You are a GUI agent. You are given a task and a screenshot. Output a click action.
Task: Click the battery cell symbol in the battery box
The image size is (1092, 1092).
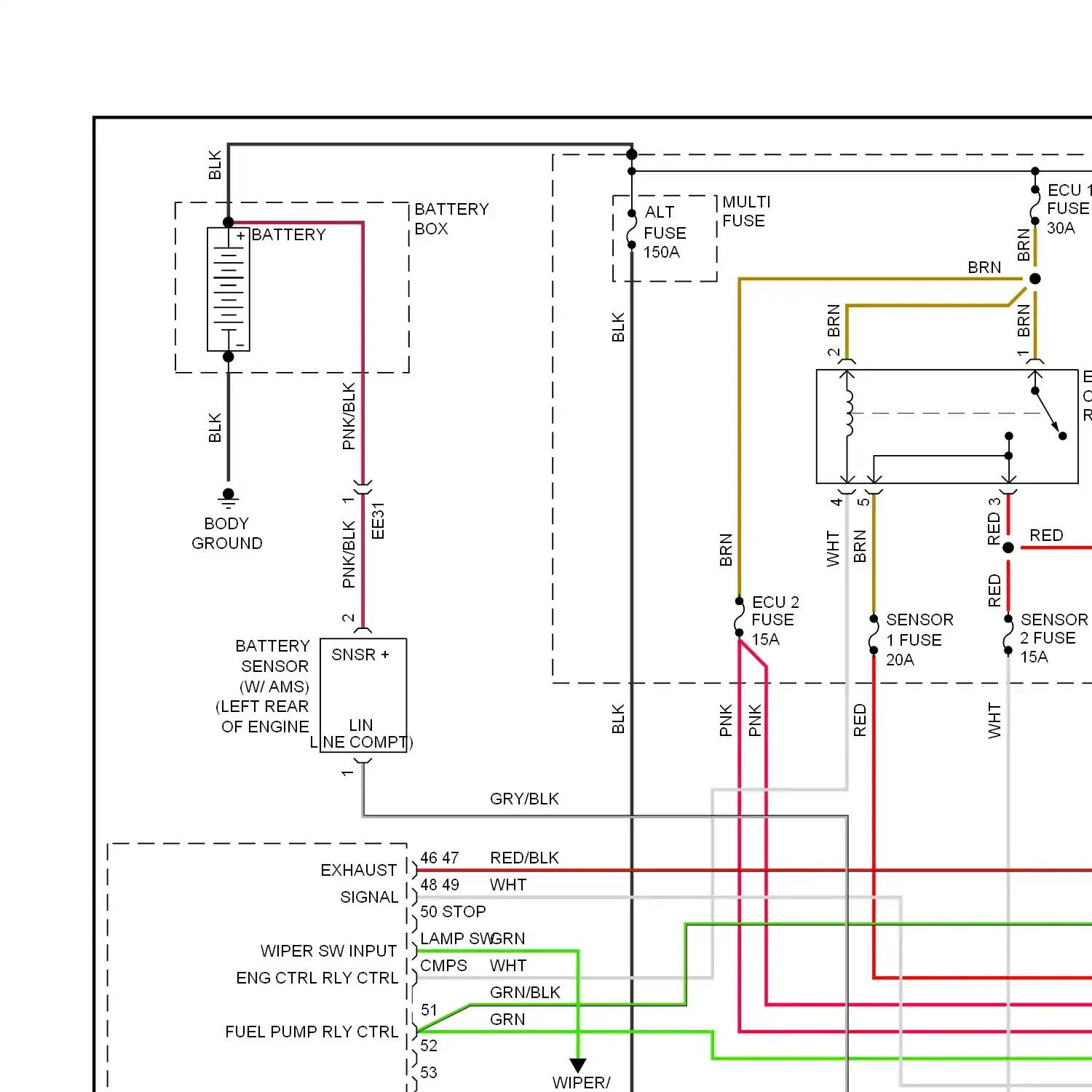click(229, 290)
